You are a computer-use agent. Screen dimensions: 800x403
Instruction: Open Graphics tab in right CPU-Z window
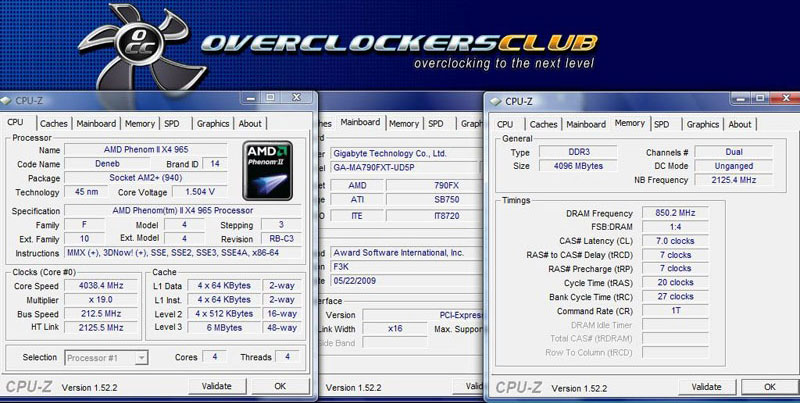point(703,124)
